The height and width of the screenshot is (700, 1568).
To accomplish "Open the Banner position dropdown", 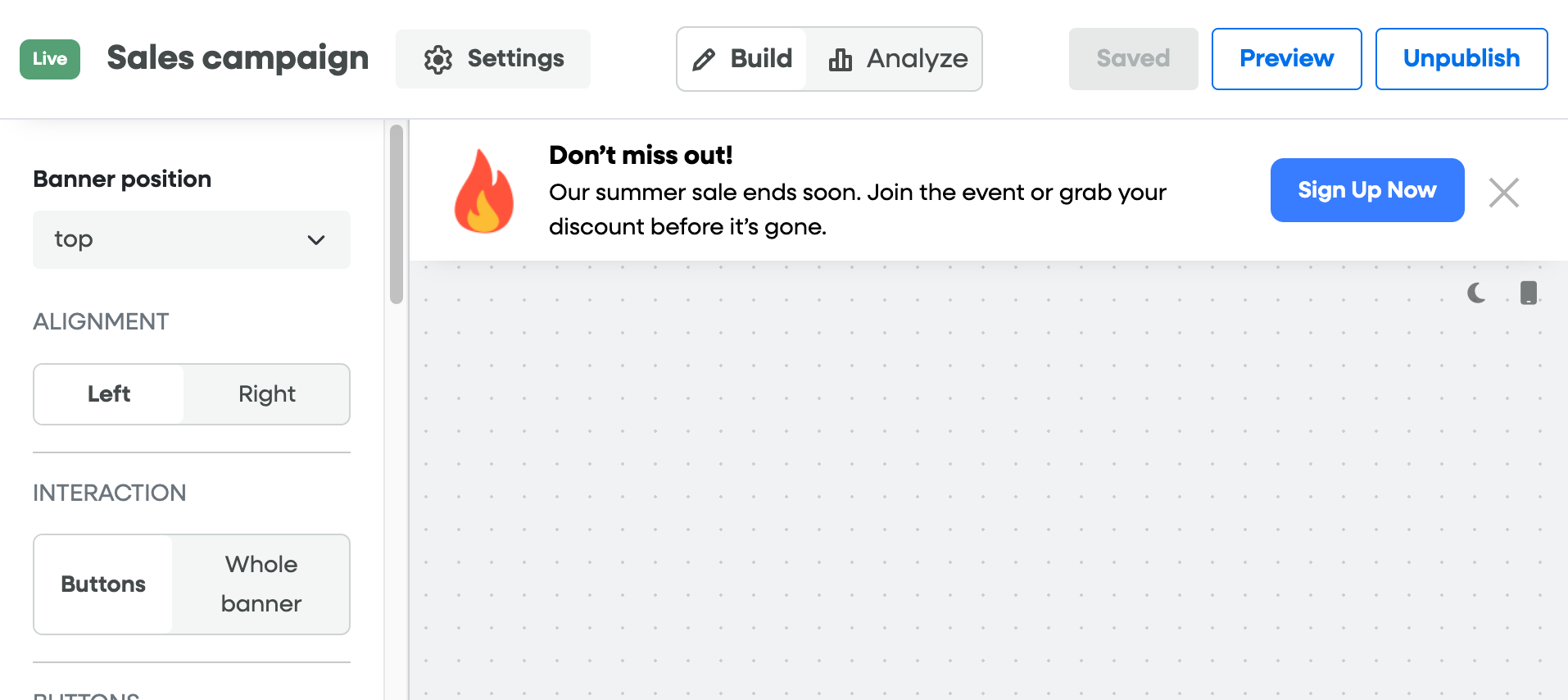I will [191, 239].
